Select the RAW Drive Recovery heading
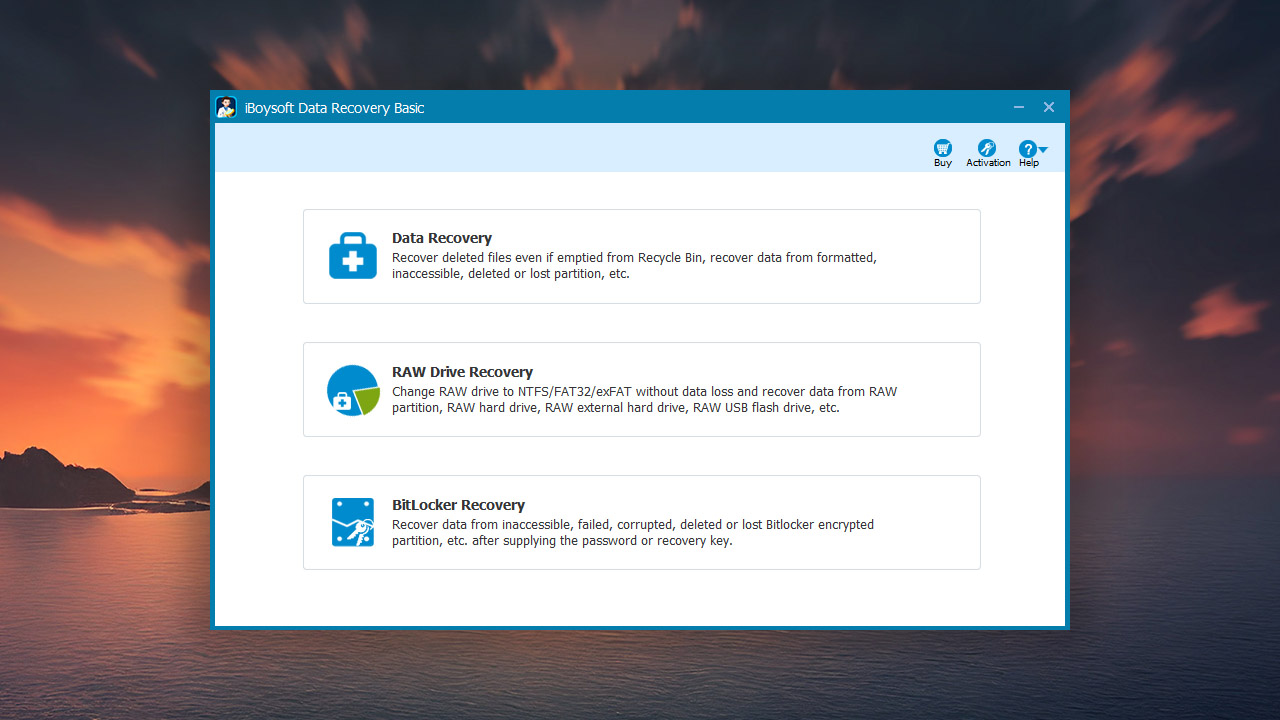 [462, 372]
